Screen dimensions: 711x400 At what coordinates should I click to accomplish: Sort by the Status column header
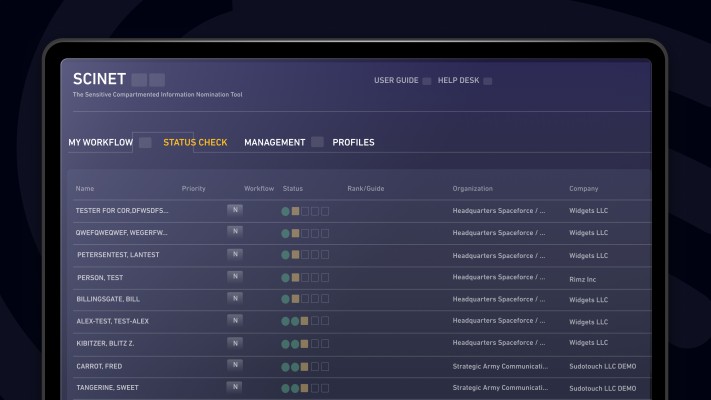pos(292,189)
